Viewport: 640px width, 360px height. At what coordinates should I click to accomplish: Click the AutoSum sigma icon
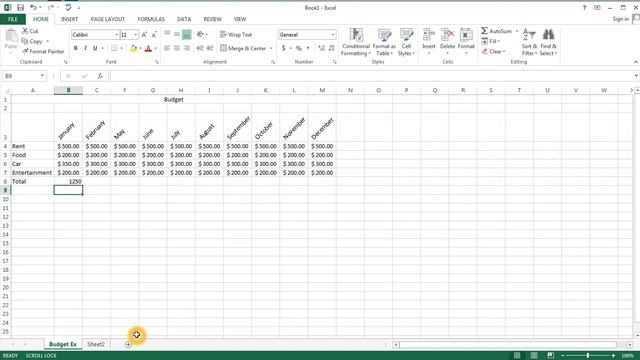(x=484, y=31)
